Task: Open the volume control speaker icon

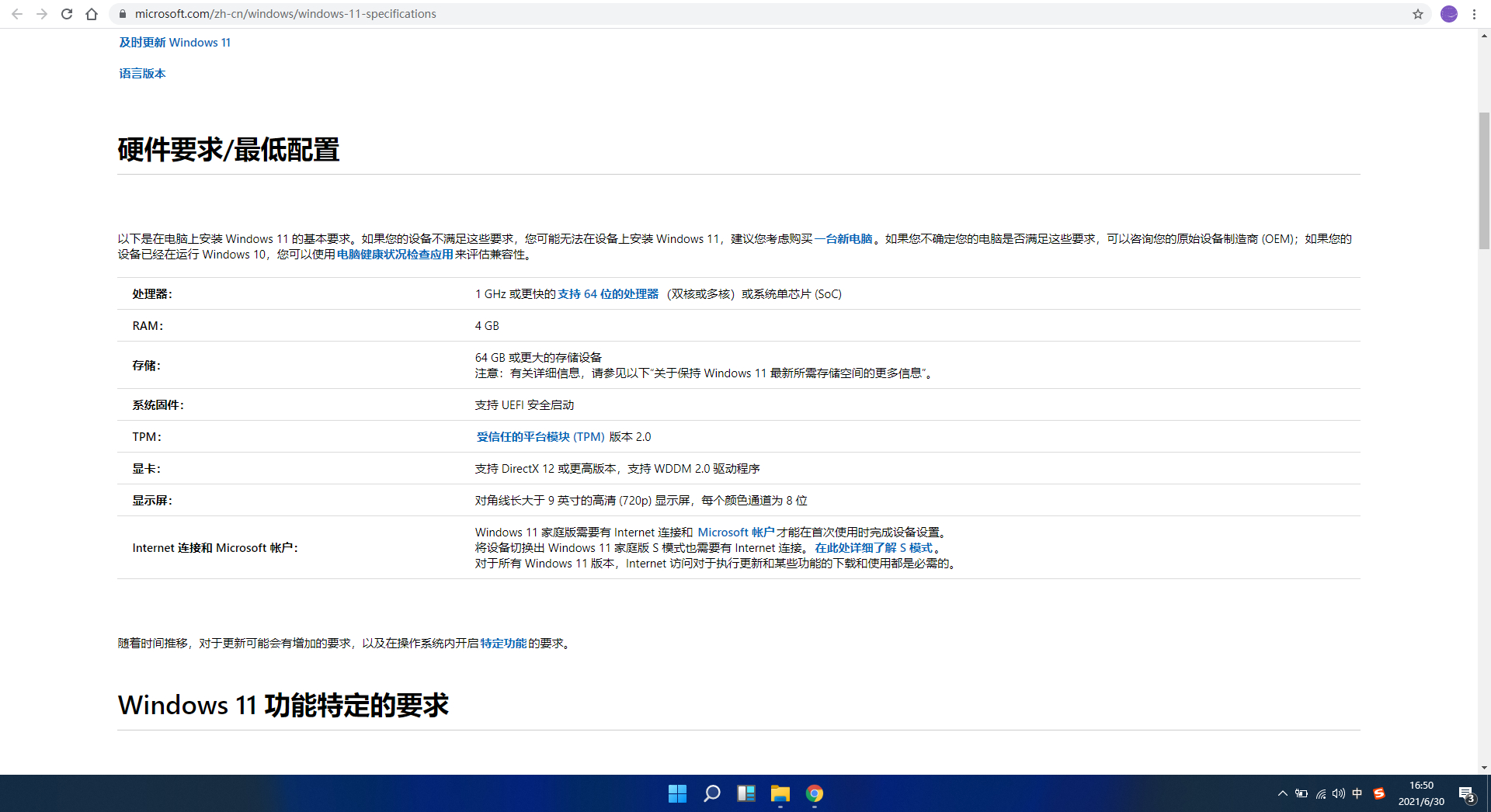Action: coord(1338,793)
